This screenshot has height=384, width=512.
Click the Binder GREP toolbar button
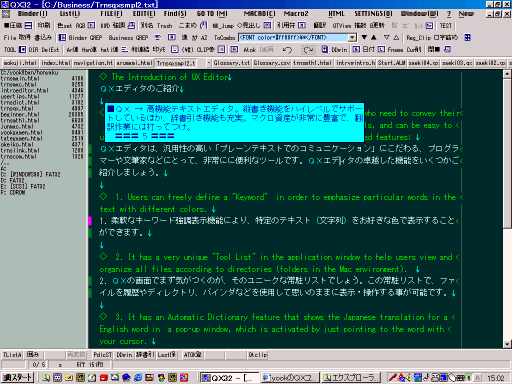coord(85,38)
